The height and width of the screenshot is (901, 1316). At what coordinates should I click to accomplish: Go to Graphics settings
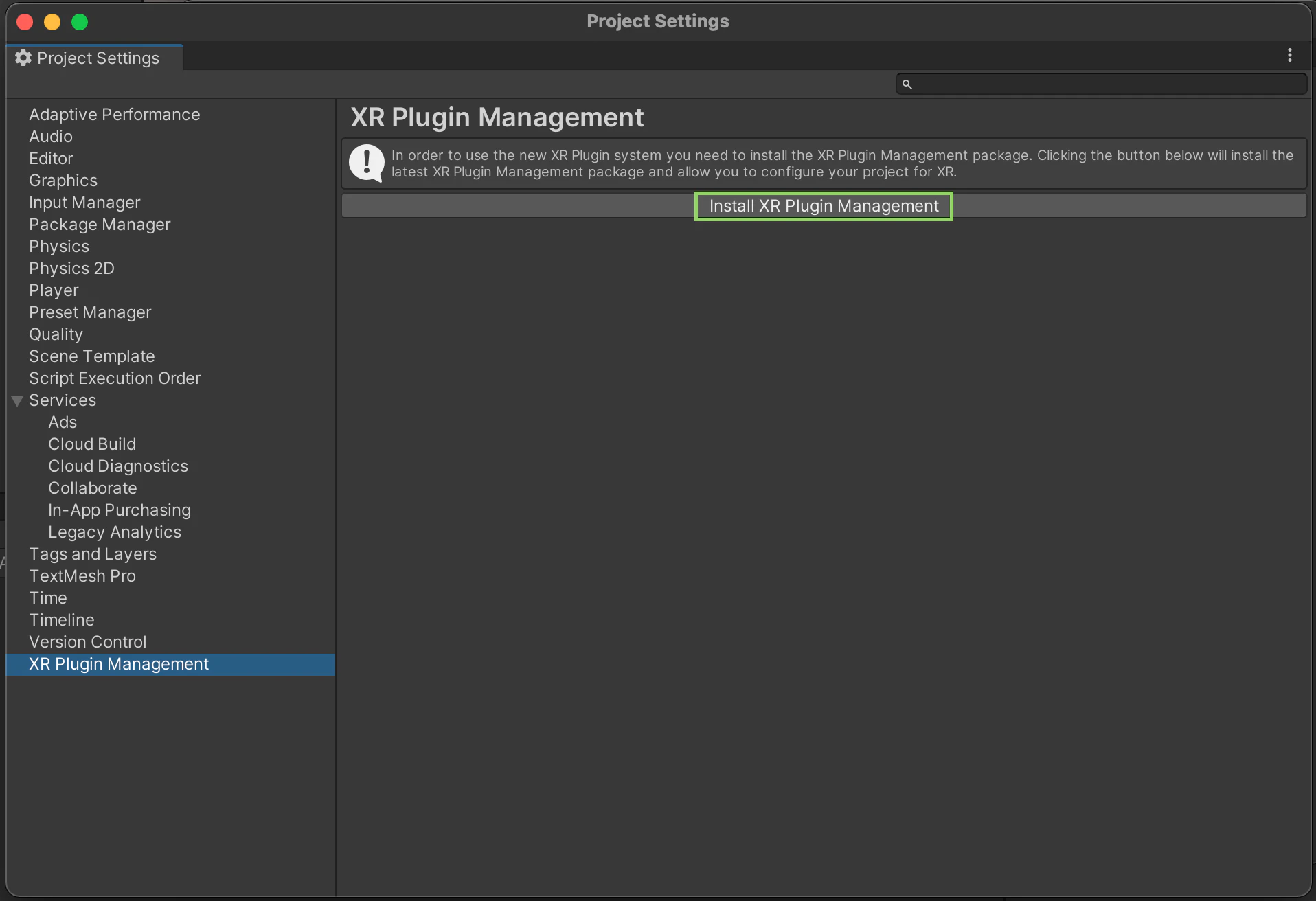pyautogui.click(x=63, y=181)
